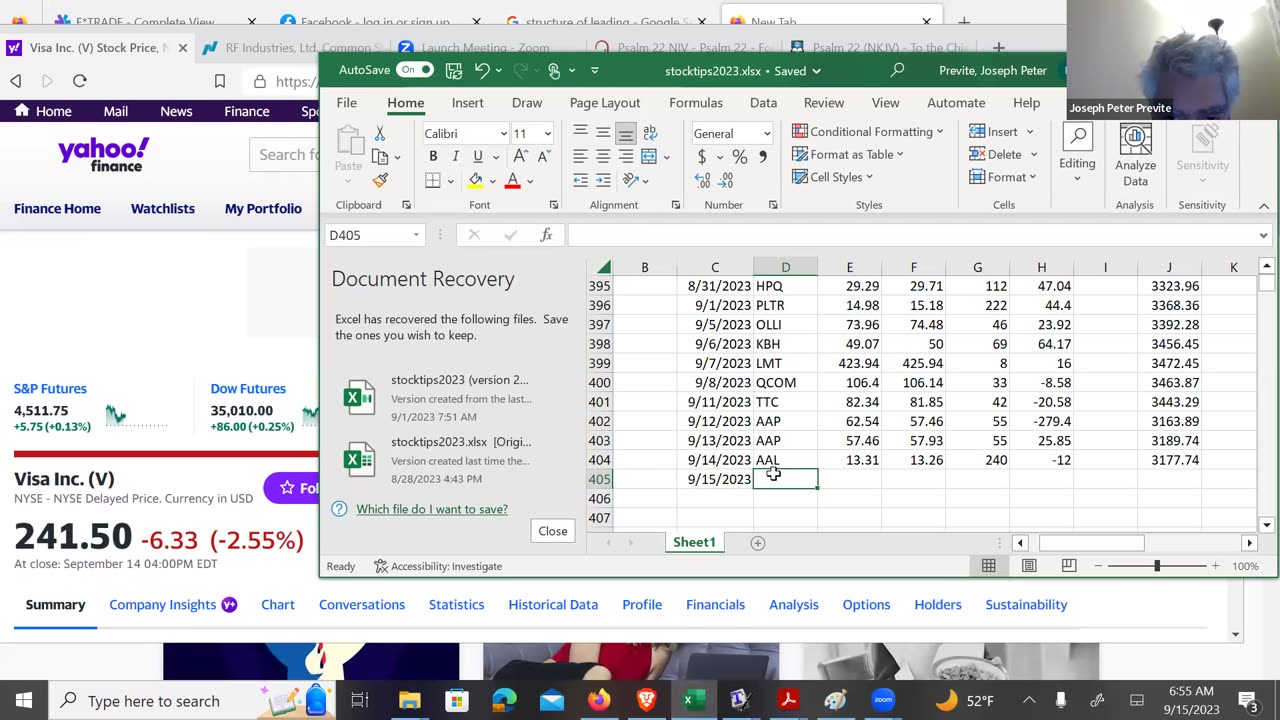1280x720 pixels.
Task: Click the Undo arrow in Excel title bar
Action: (x=482, y=70)
